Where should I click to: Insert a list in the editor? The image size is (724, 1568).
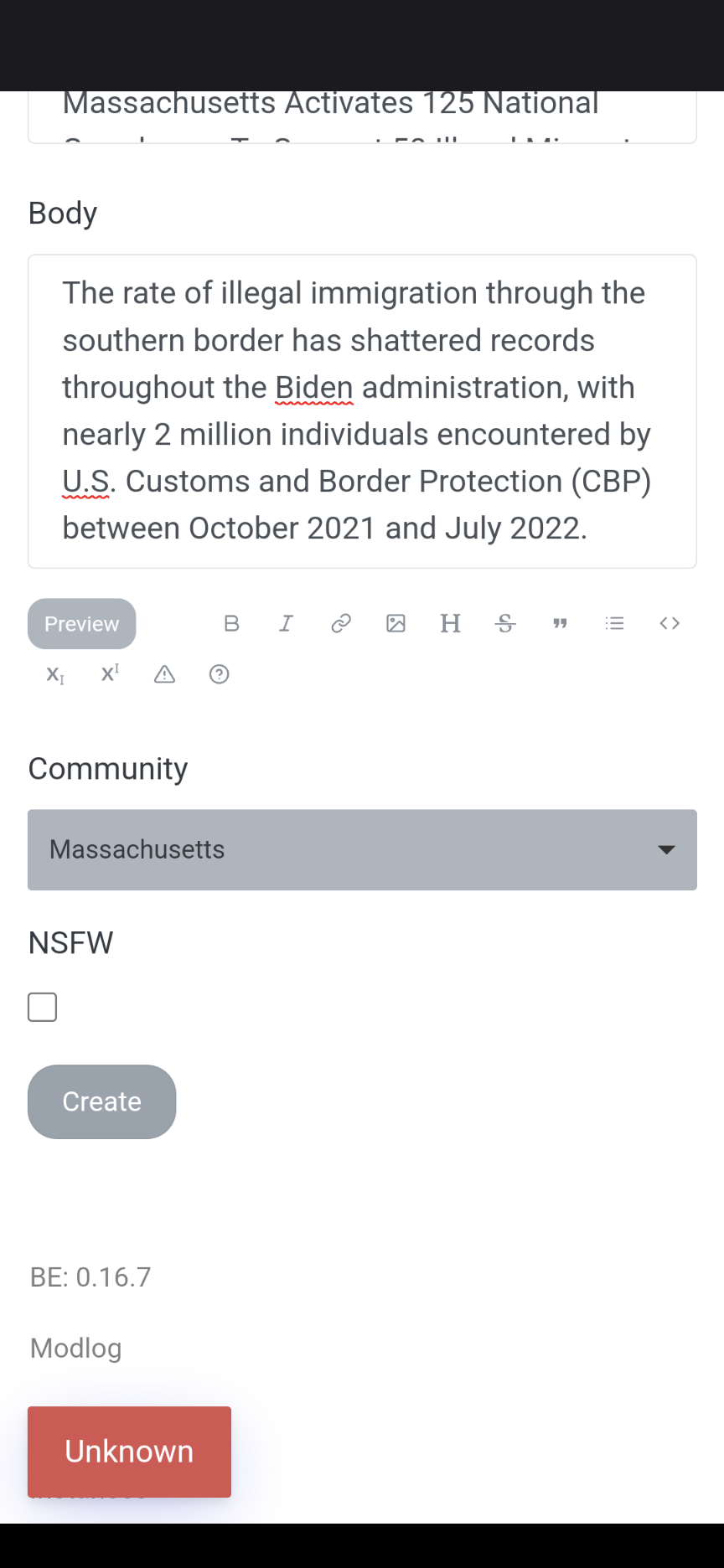click(x=614, y=623)
